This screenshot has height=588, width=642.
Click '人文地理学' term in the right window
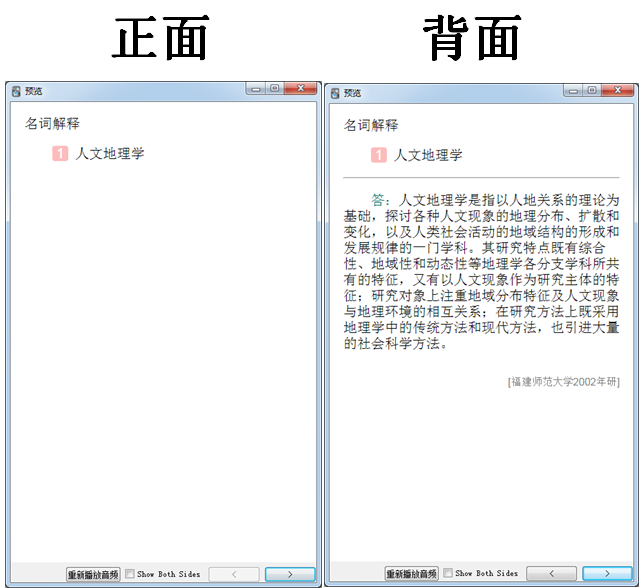pyautogui.click(x=428, y=155)
